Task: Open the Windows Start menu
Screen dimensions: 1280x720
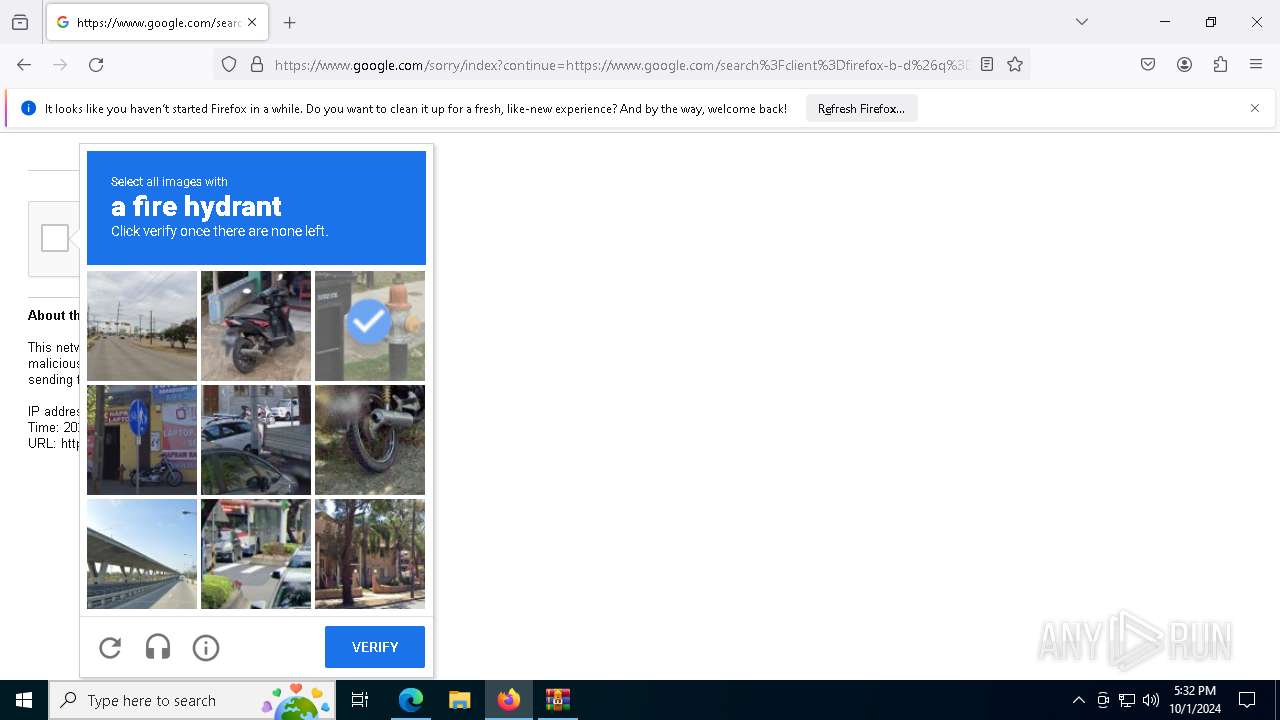Action: pyautogui.click(x=24, y=700)
